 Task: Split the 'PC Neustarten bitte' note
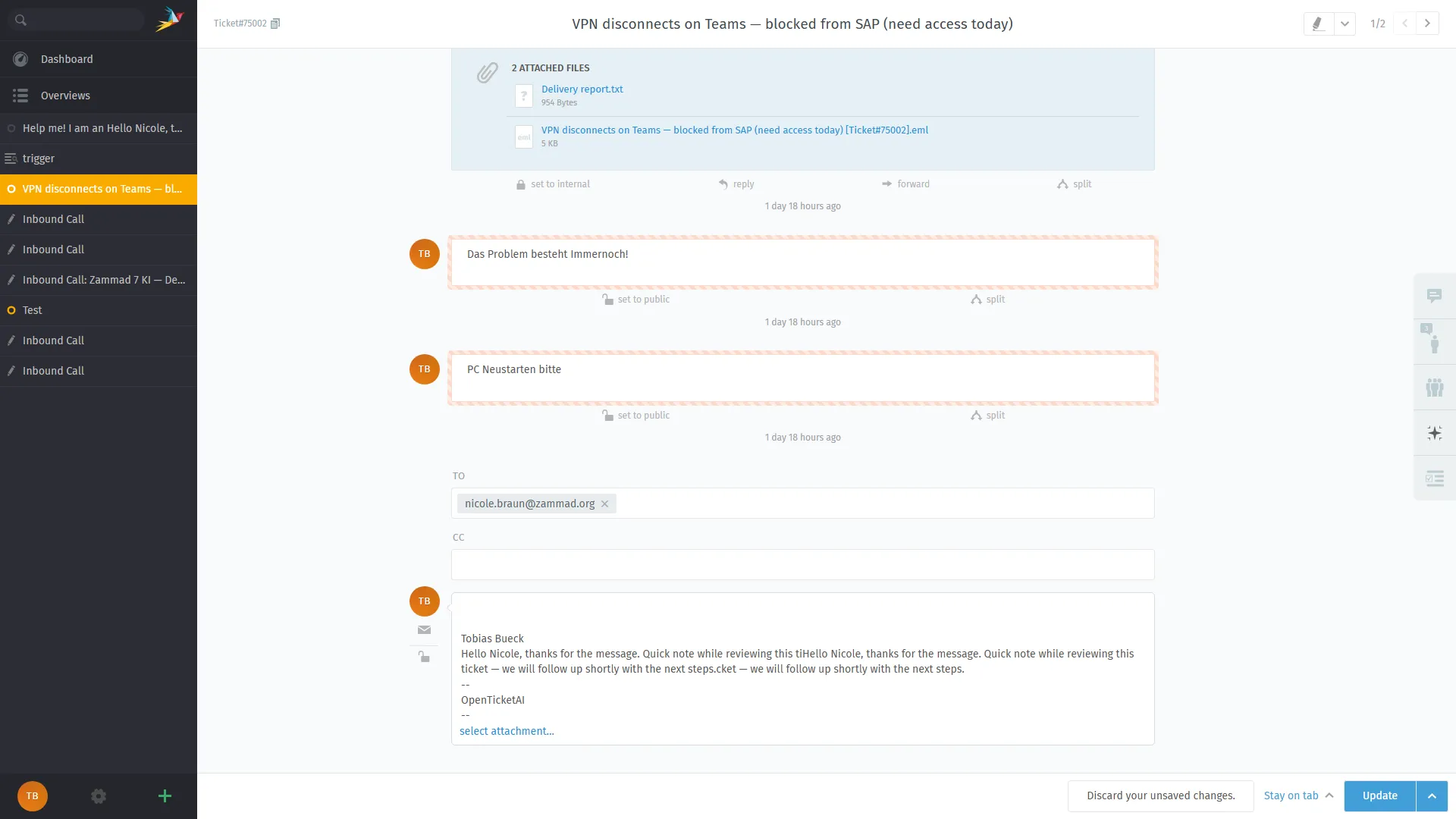(x=987, y=416)
